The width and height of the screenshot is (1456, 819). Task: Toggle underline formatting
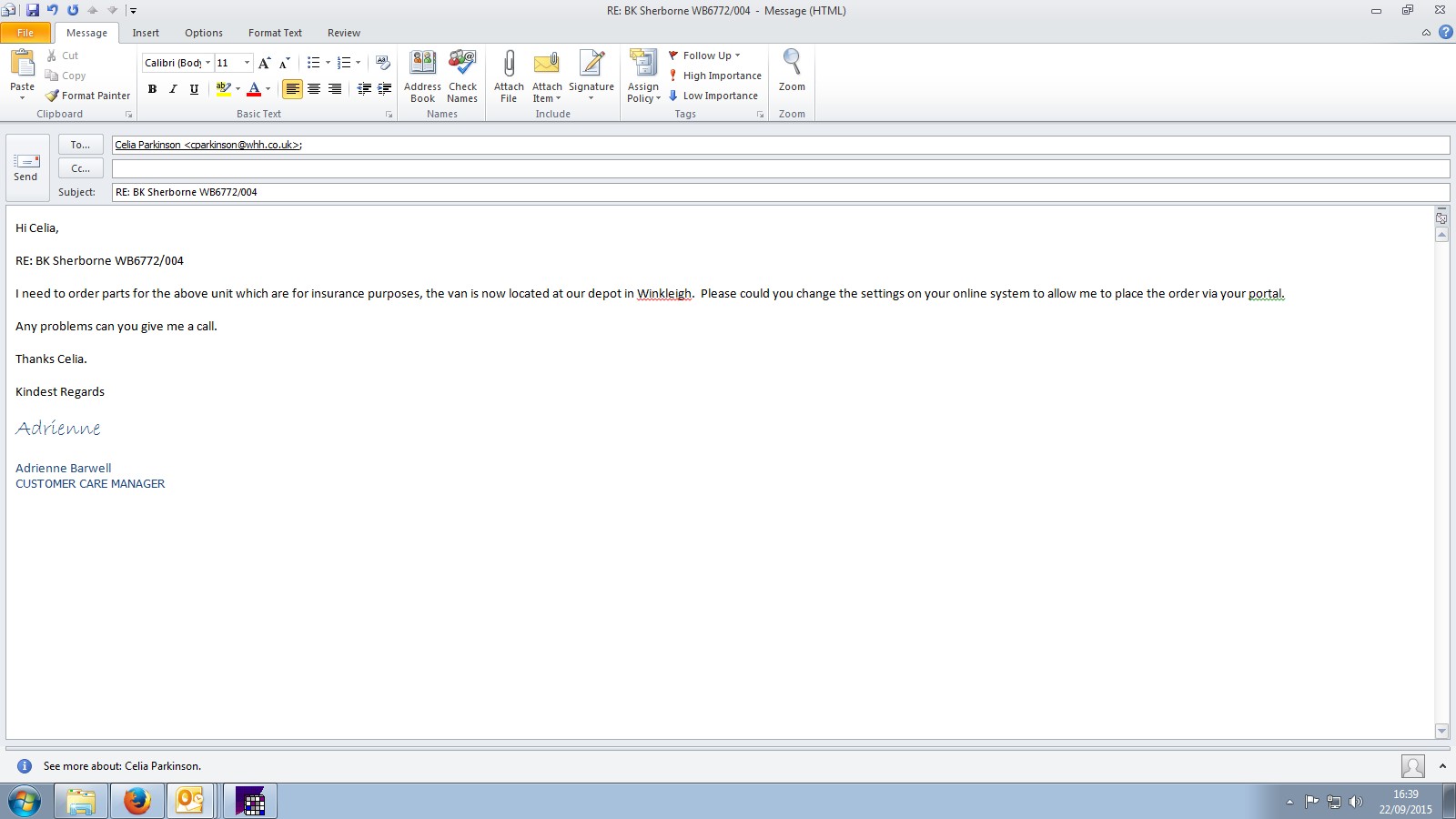point(194,89)
